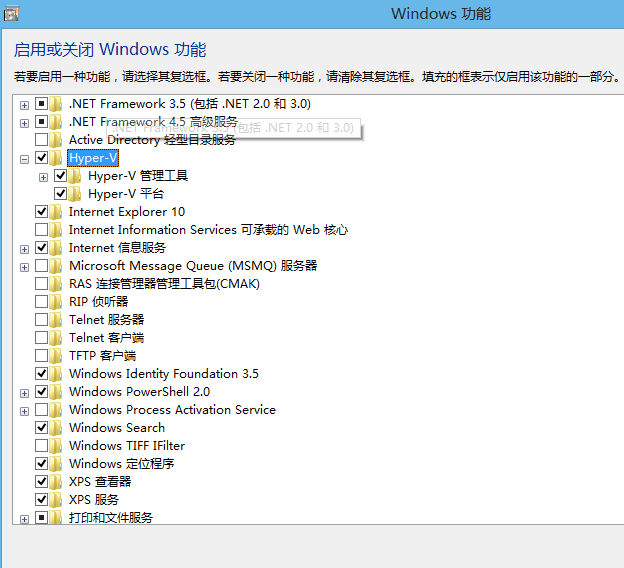
Task: Click folder icon beside Hyper-V 管理工具
Action: [75, 176]
